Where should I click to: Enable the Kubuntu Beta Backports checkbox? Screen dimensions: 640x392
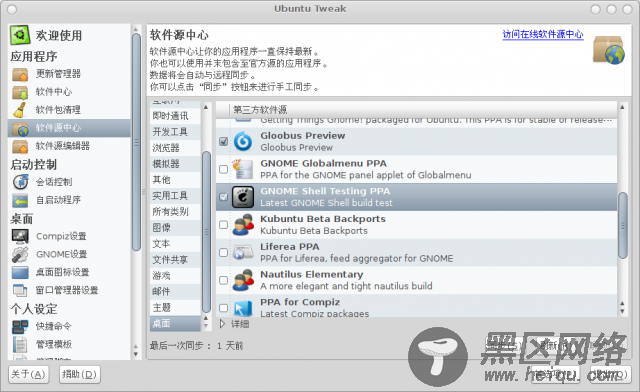click(x=223, y=225)
